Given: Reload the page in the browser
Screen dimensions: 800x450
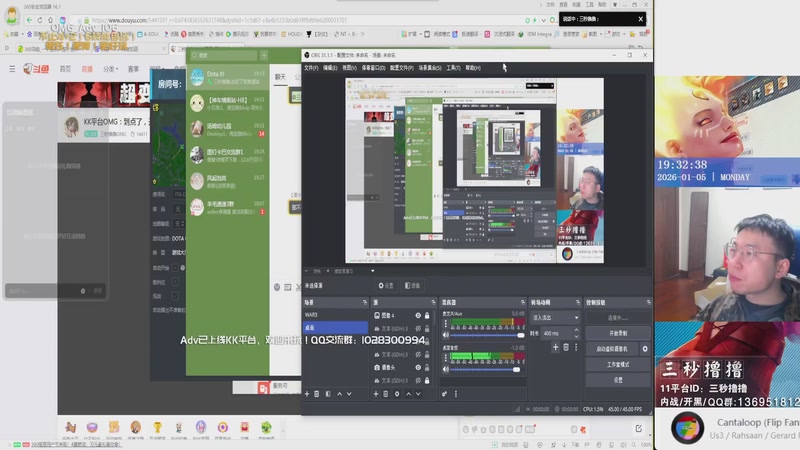Looking at the screenshot, I should click(x=39, y=20).
